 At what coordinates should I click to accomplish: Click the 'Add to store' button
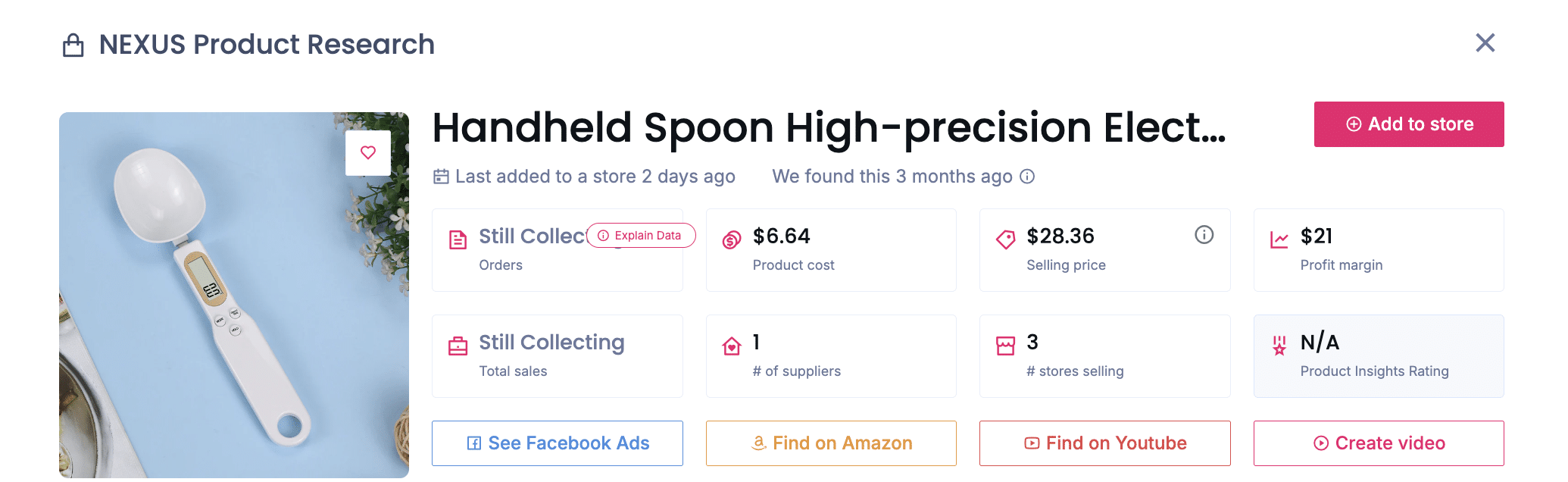point(1409,124)
